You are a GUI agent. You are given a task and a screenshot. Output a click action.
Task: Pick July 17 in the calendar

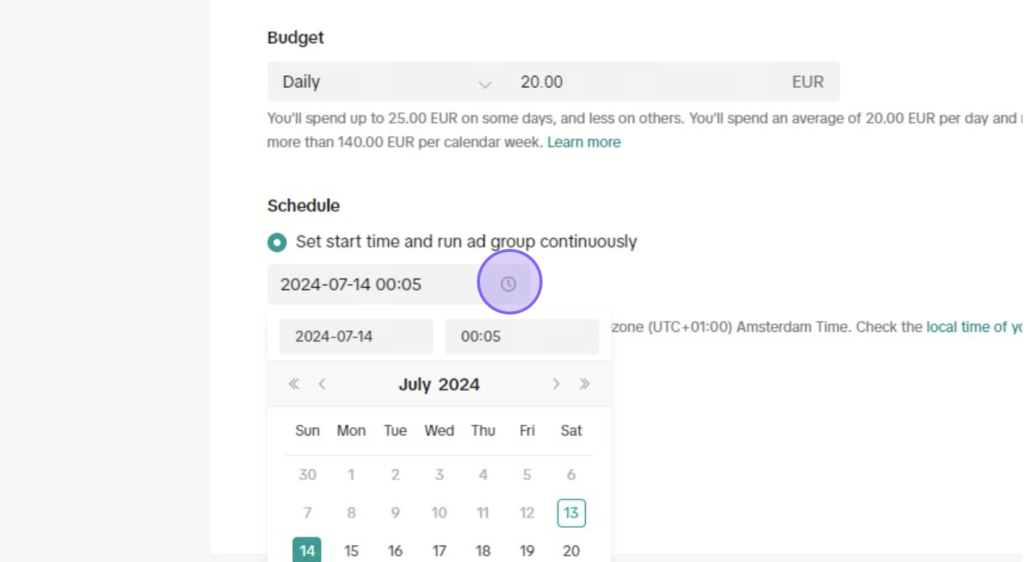pyautogui.click(x=439, y=551)
